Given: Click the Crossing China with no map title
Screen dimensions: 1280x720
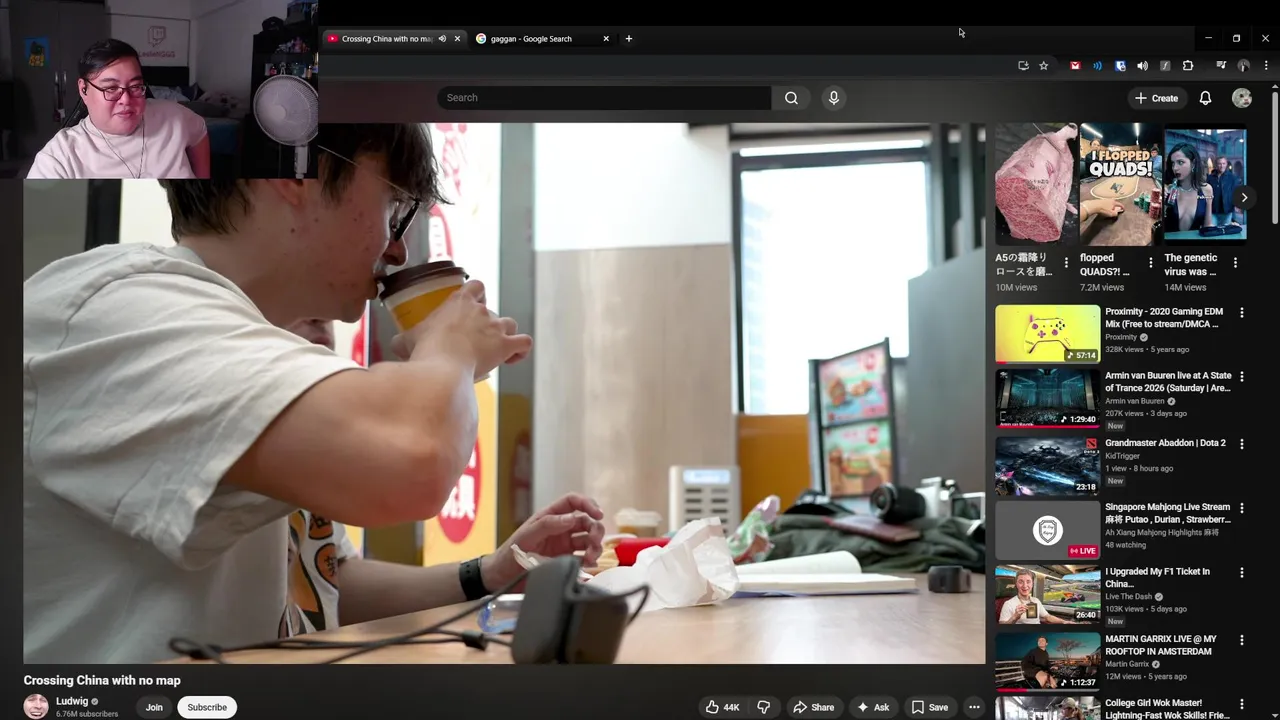Looking at the screenshot, I should pyautogui.click(x=102, y=680).
